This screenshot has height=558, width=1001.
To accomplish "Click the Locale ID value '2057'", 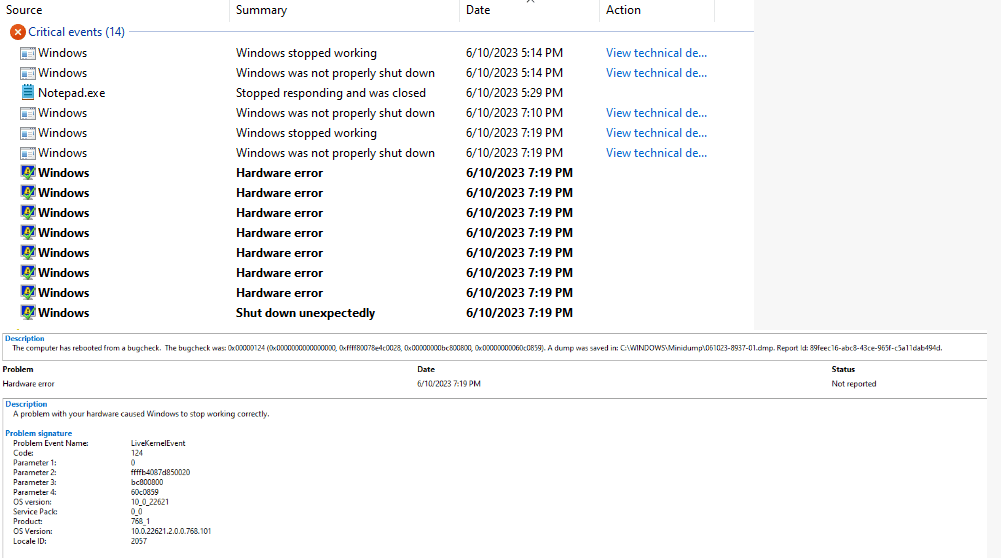I will coord(139,541).
